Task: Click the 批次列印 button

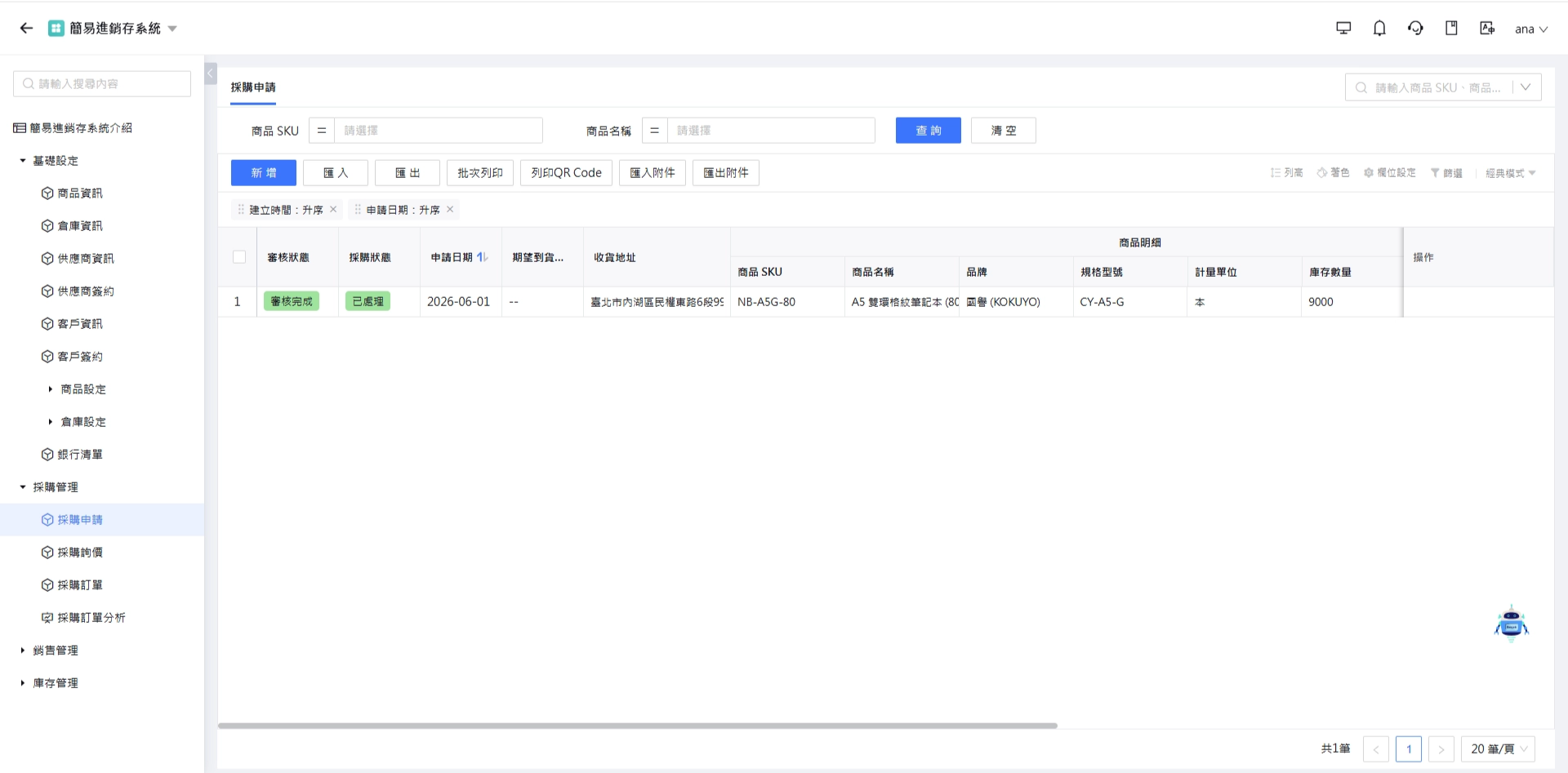Action: (480, 173)
